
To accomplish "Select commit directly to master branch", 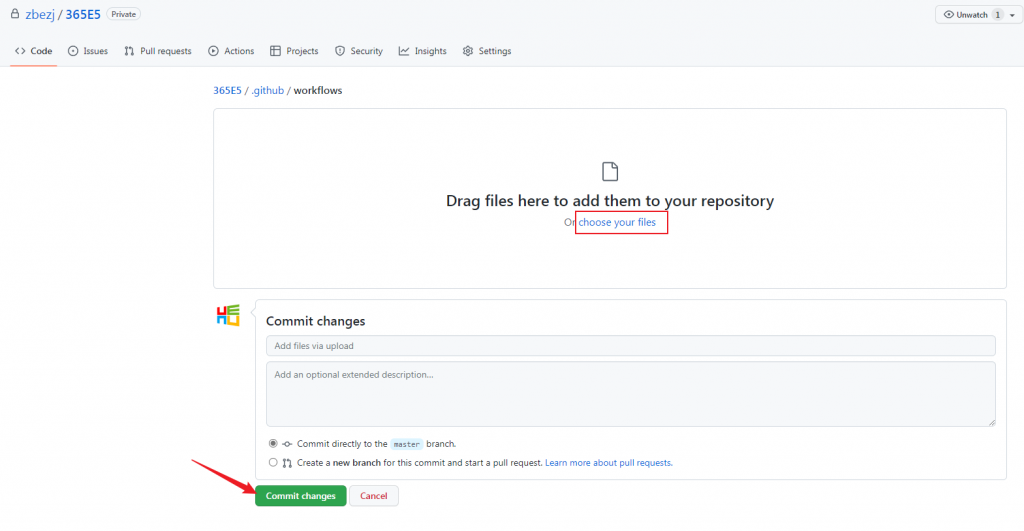I will click(273, 443).
